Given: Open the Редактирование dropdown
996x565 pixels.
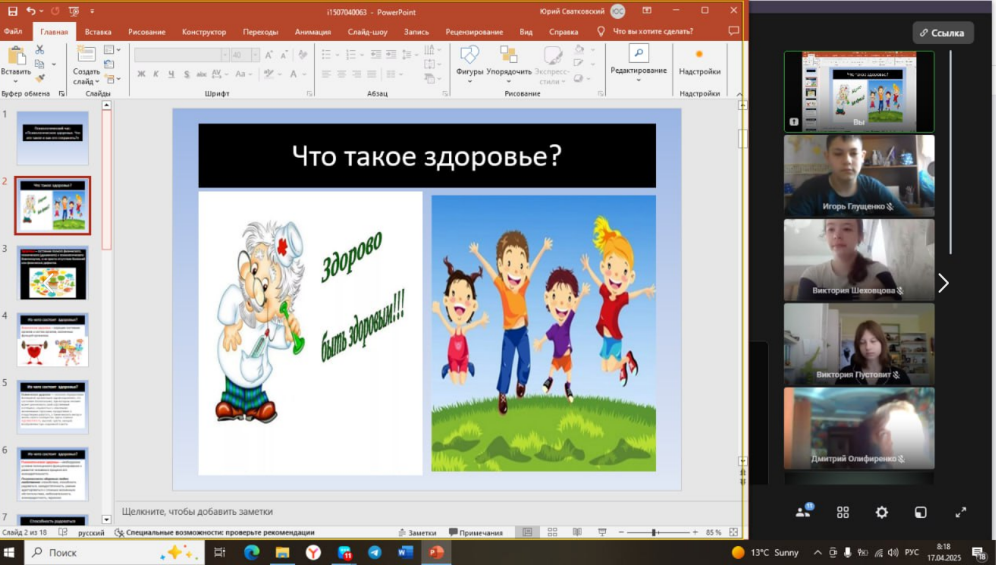Looking at the screenshot, I should pos(638,64).
